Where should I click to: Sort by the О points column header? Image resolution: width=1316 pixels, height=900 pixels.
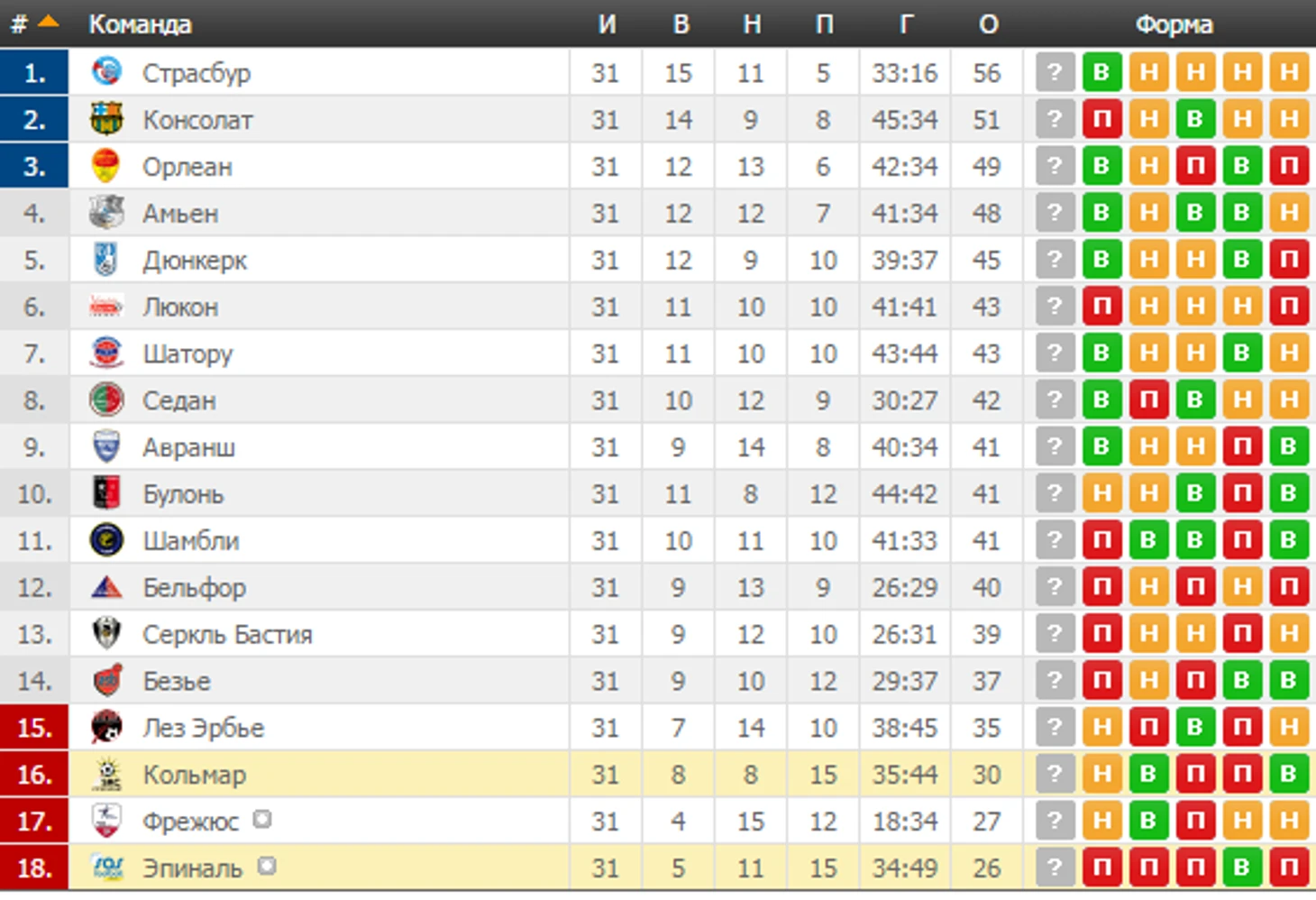click(x=988, y=24)
